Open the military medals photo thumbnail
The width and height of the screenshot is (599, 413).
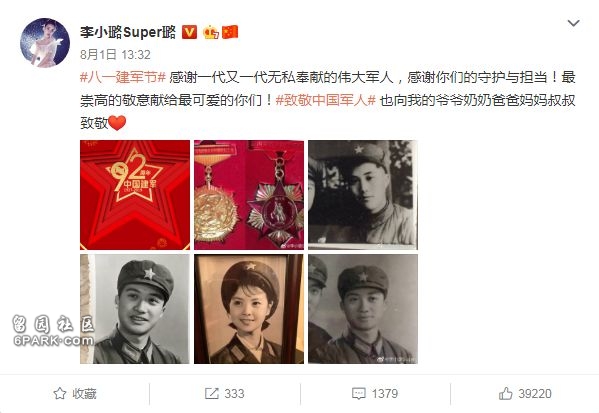pos(249,195)
